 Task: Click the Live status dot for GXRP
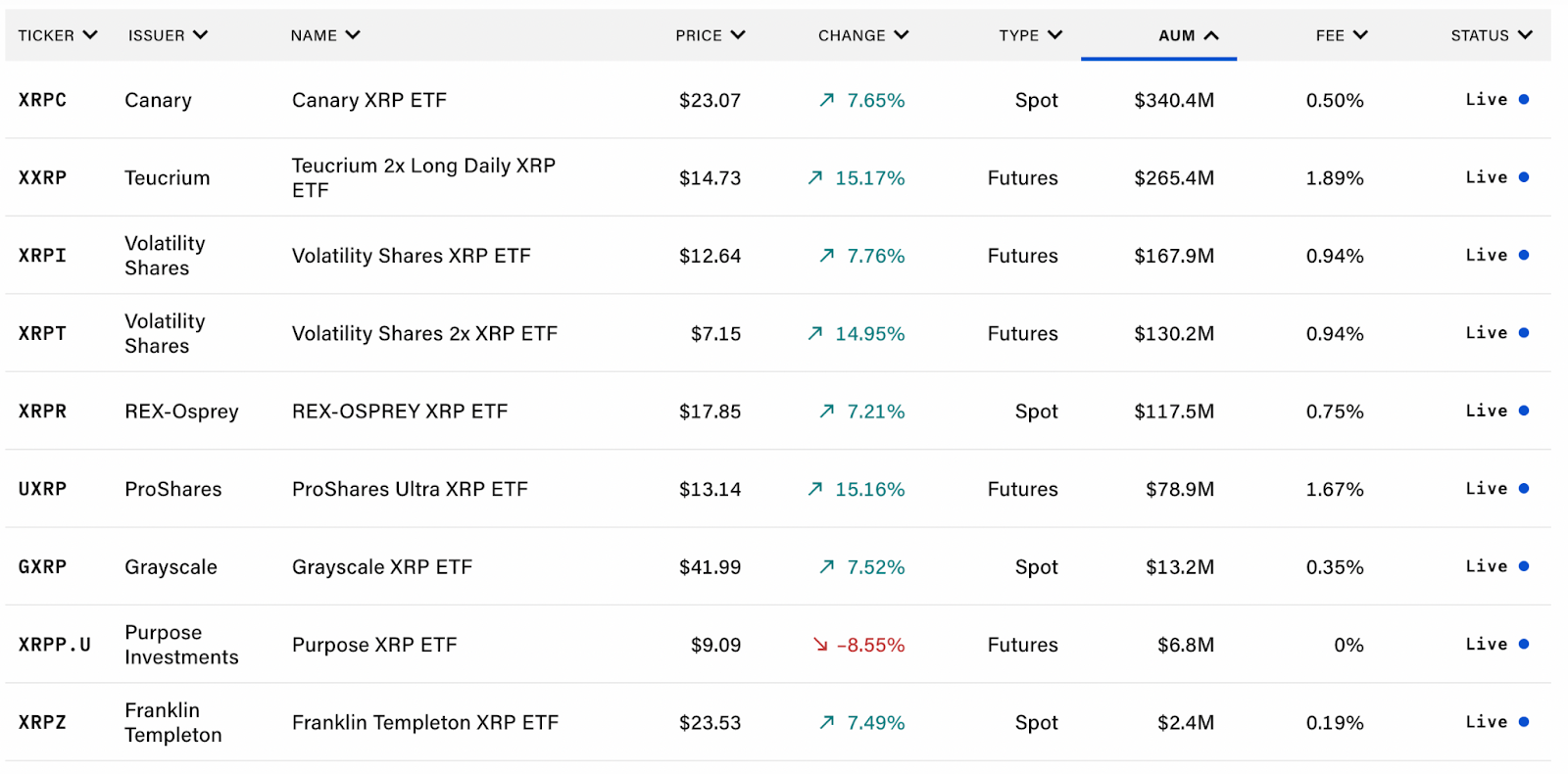pyautogui.click(x=1524, y=566)
